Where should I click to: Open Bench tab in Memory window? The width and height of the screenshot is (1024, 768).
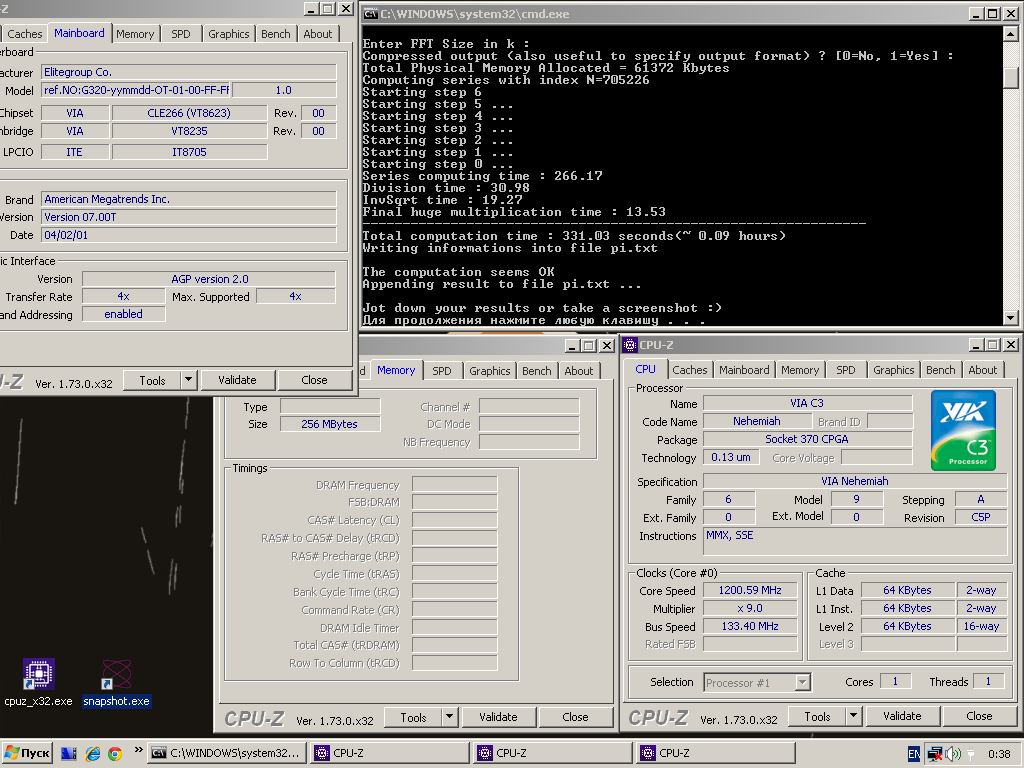click(536, 371)
